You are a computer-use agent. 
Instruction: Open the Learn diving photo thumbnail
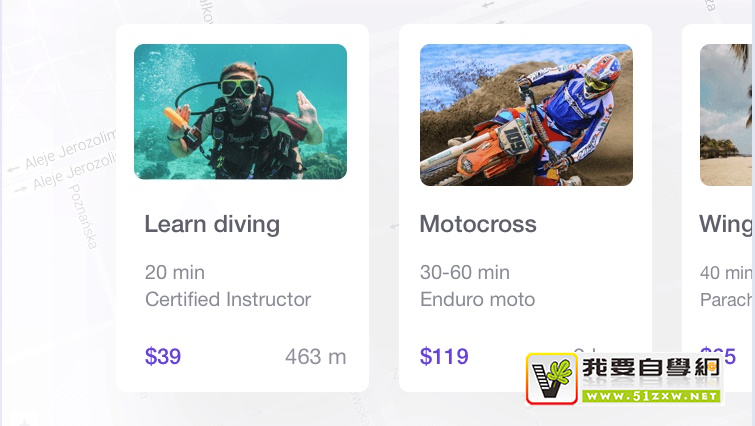240,112
